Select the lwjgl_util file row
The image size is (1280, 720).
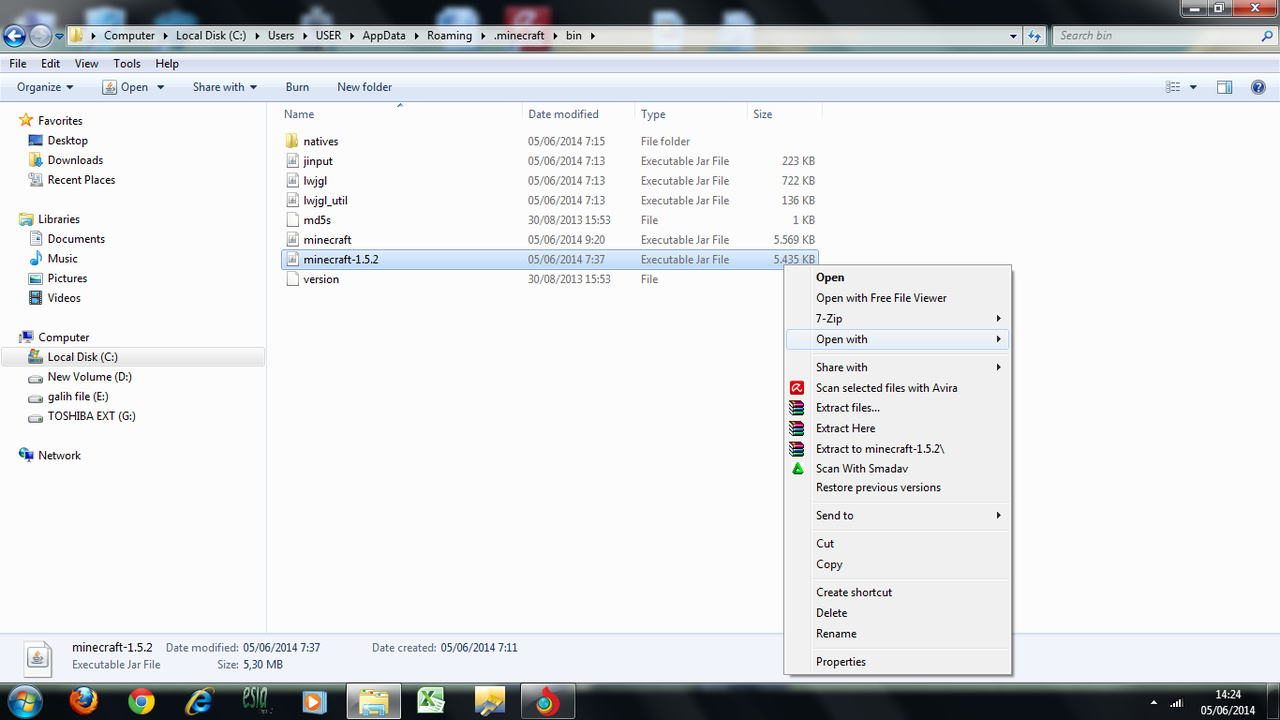550,200
